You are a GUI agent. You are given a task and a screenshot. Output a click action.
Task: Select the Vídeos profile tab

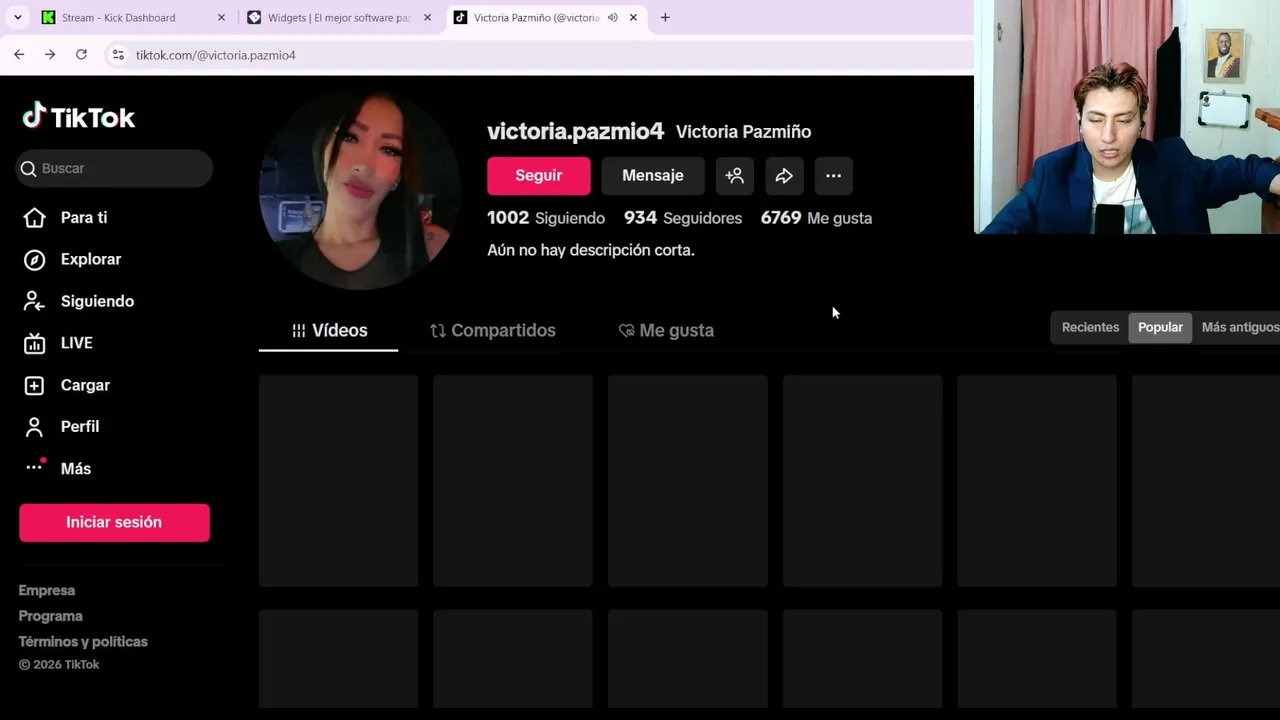point(329,331)
